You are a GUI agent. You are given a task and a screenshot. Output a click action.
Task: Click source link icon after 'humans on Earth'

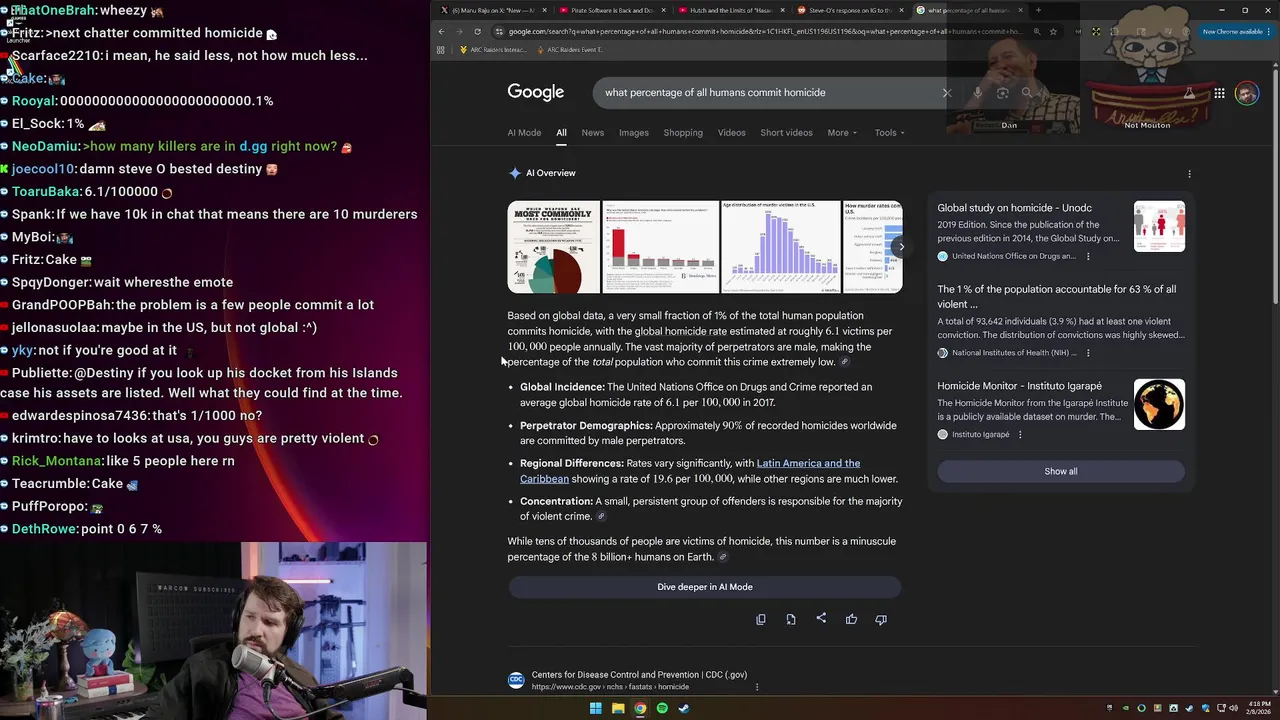click(x=723, y=557)
